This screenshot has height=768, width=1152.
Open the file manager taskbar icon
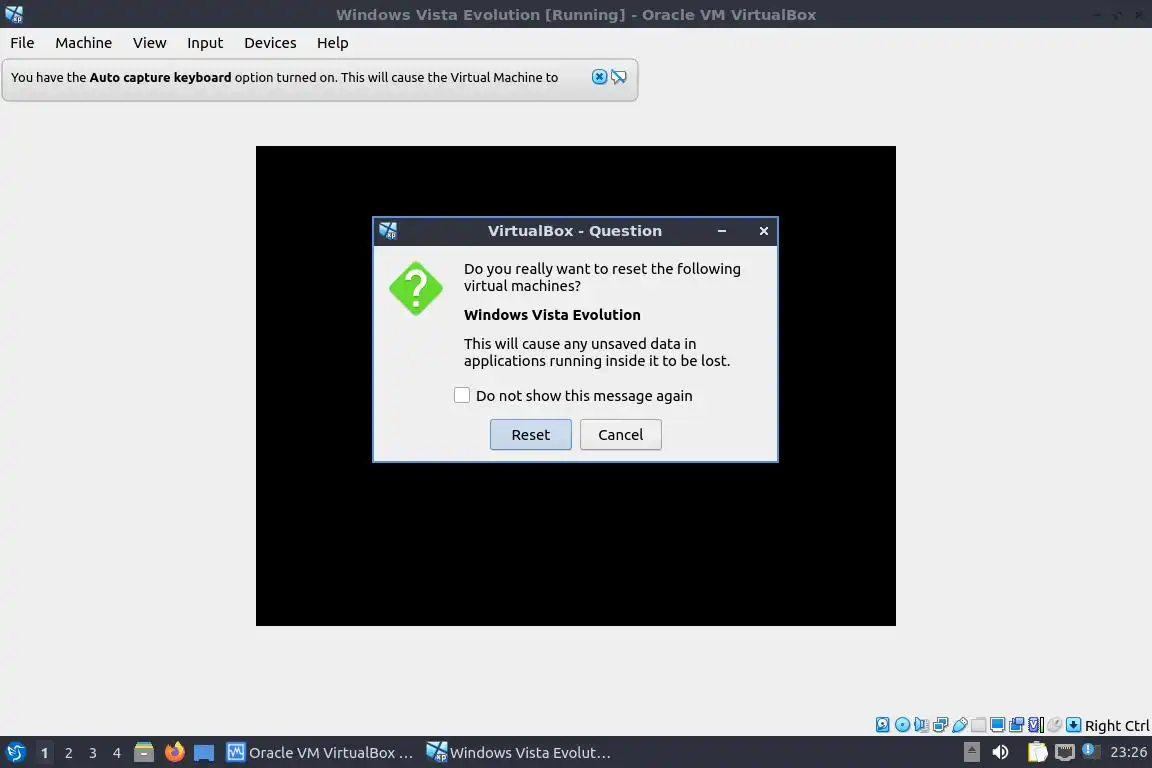pyautogui.click(x=144, y=752)
